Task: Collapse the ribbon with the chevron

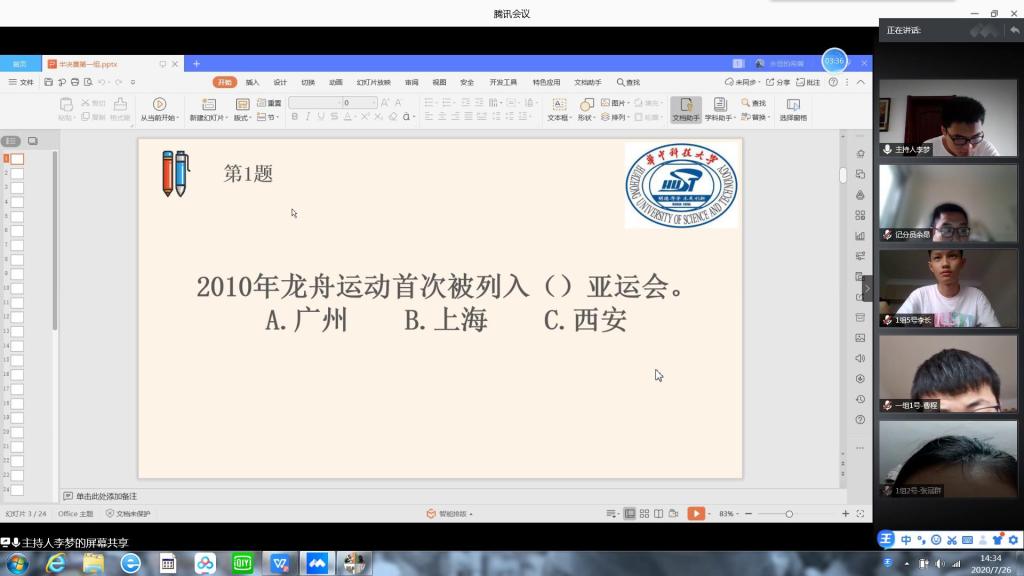Action: (861, 82)
